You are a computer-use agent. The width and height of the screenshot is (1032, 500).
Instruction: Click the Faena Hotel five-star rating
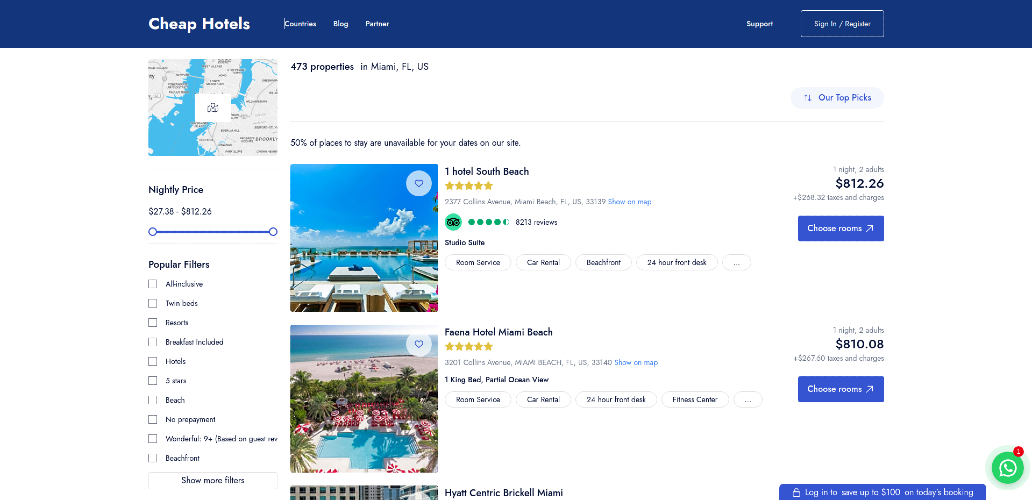pyautogui.click(x=469, y=347)
